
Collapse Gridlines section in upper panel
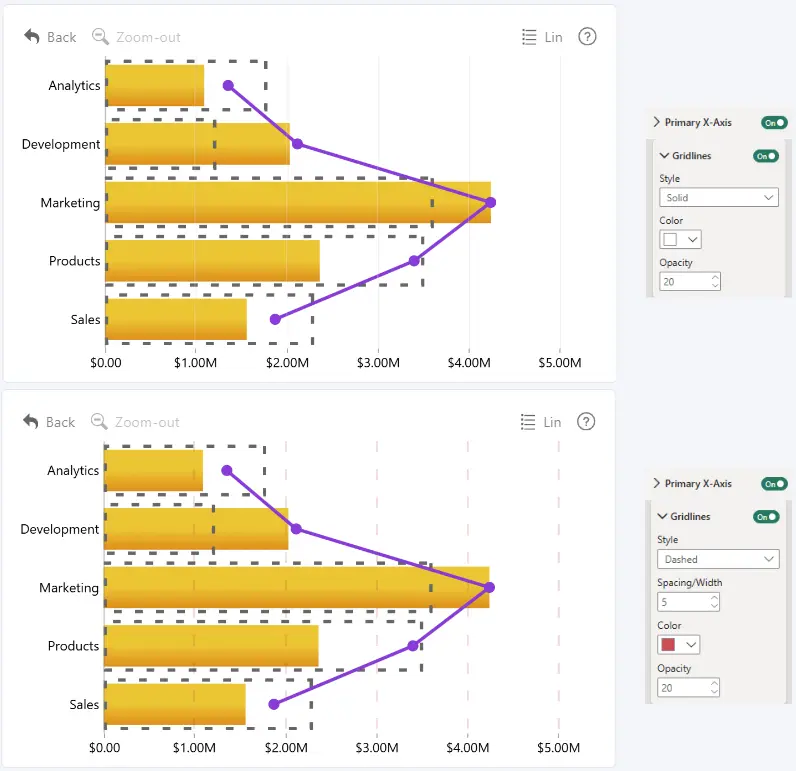[664, 155]
